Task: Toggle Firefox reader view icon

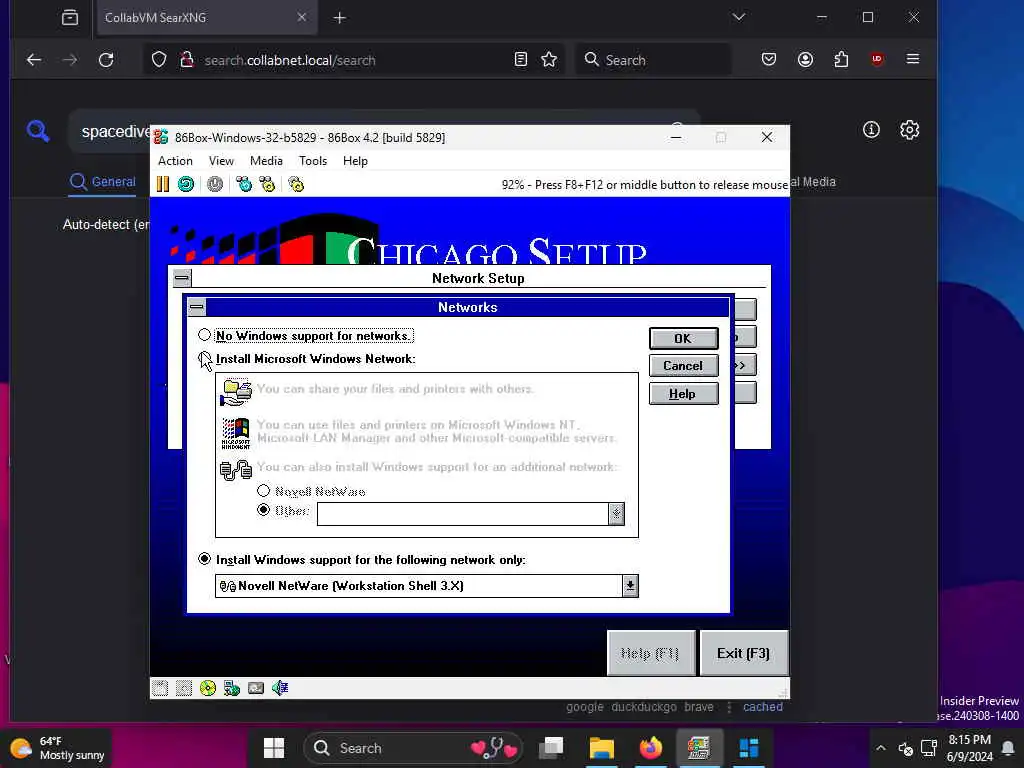Action: pyautogui.click(x=520, y=60)
